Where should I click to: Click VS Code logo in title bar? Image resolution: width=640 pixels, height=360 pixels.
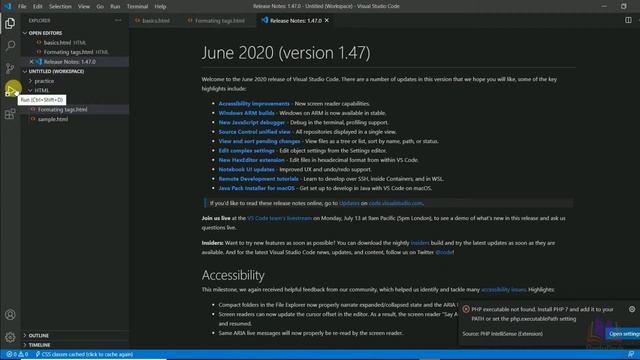coord(7,6)
